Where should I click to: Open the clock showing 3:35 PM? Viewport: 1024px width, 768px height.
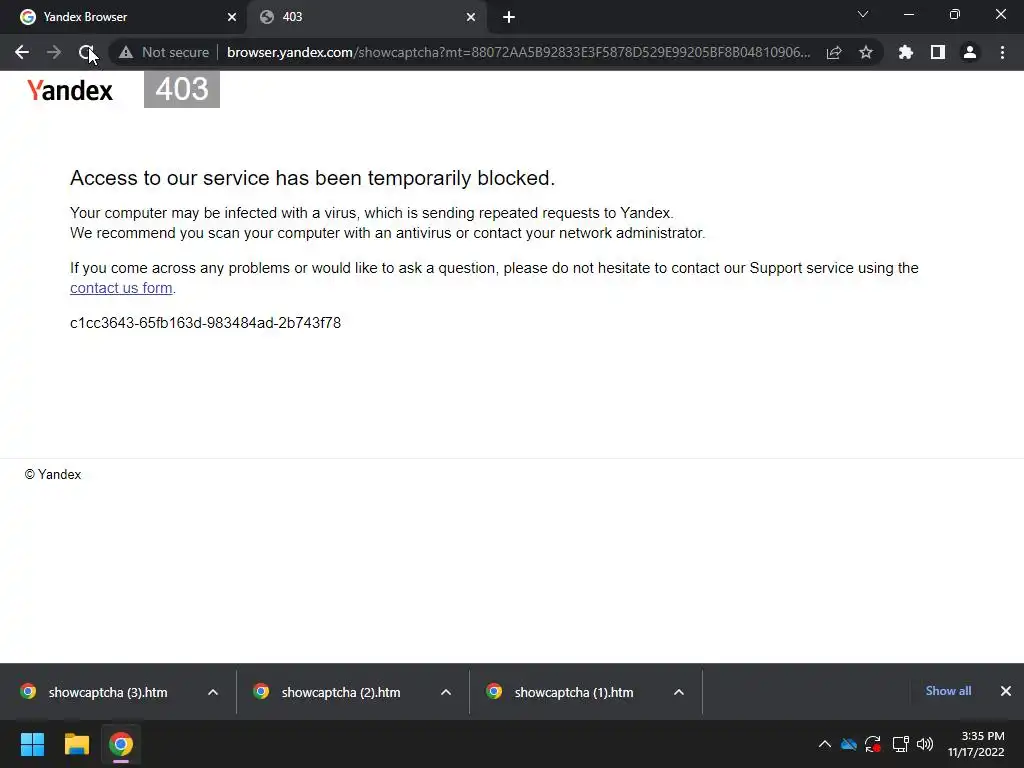[976, 744]
